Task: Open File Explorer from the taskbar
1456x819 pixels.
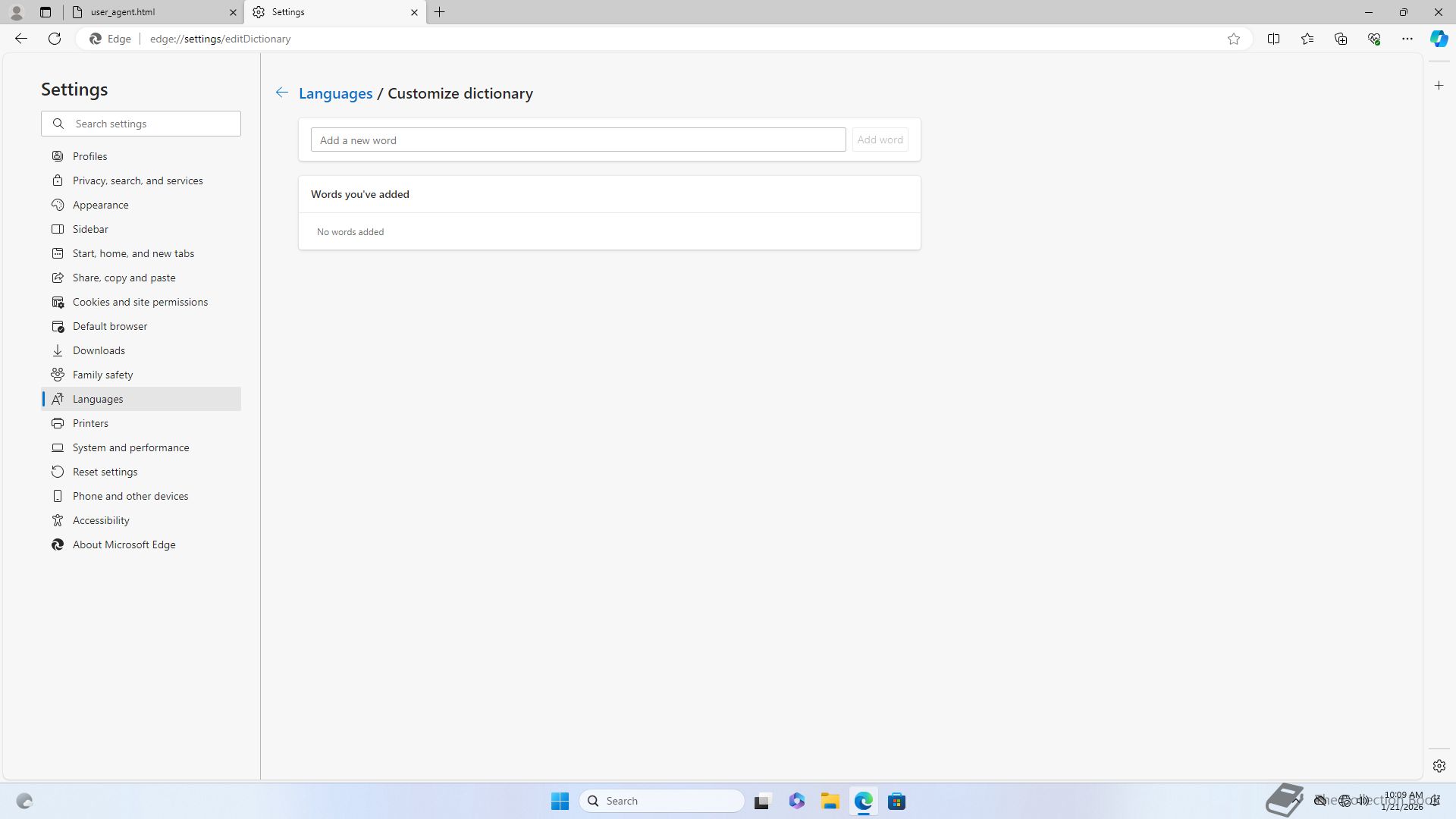Action: pyautogui.click(x=830, y=801)
